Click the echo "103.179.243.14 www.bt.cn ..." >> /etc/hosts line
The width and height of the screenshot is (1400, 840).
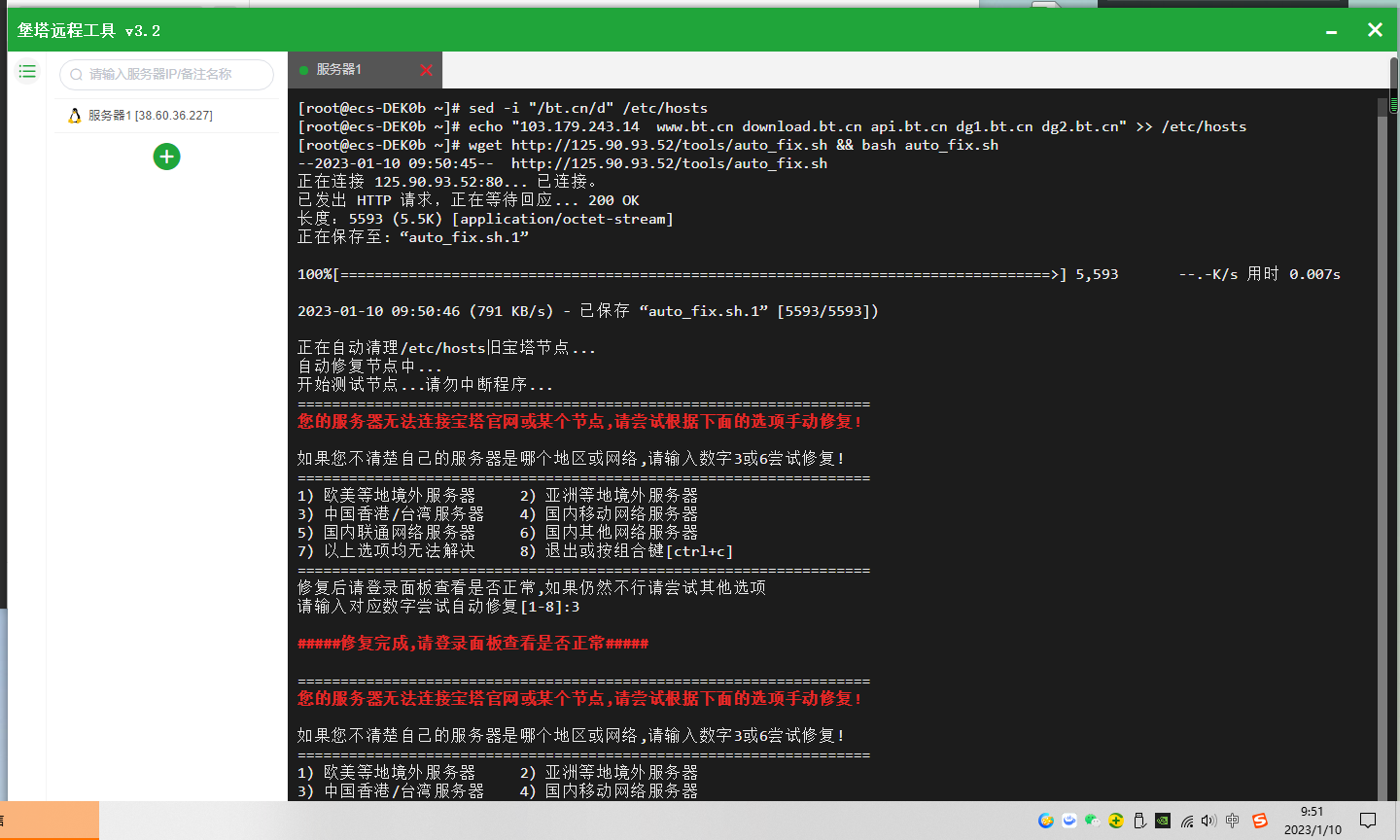coord(772,126)
